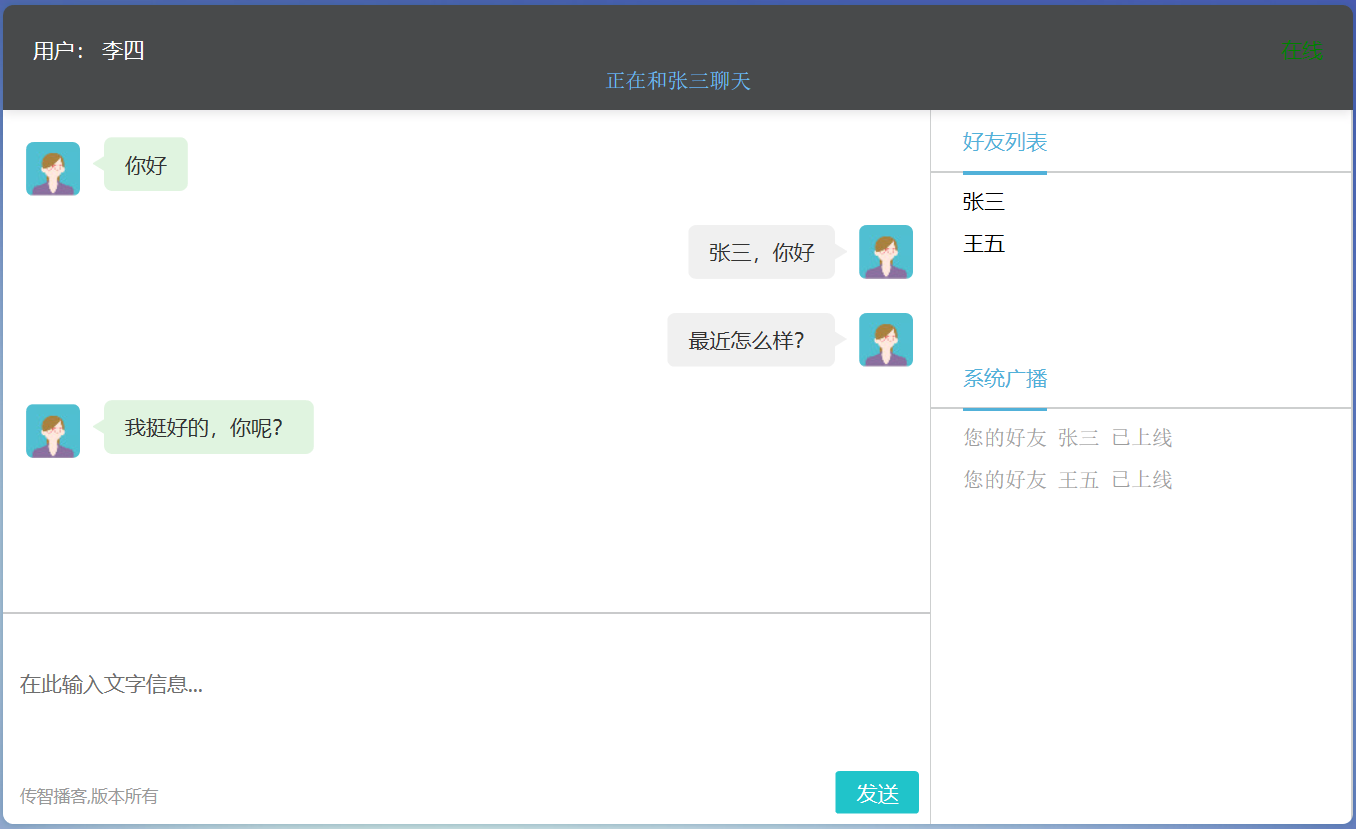
Task: Click the "我挺好的，你呢?" message bubble
Action: pyautogui.click(x=208, y=428)
